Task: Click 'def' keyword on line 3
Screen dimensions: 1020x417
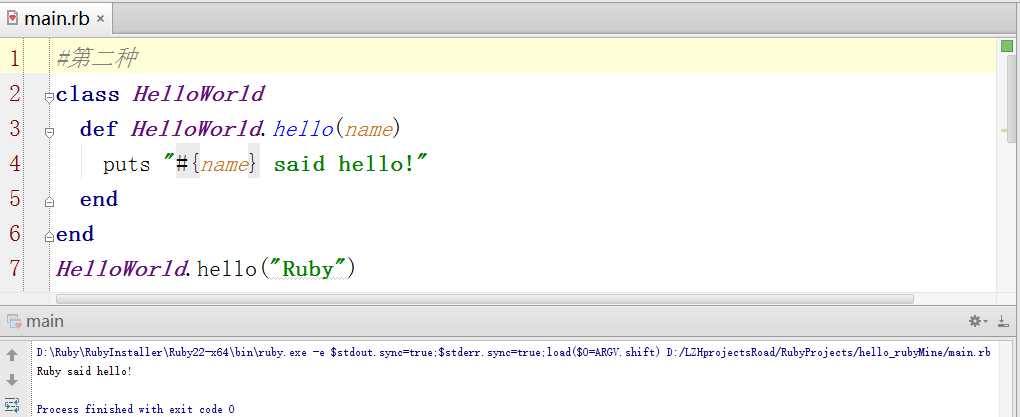Action: pyautogui.click(x=98, y=129)
